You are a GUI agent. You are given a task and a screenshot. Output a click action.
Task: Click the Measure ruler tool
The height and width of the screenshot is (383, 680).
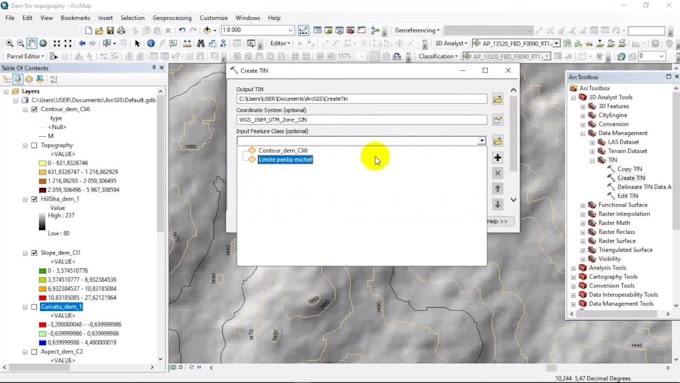pyautogui.click(x=187, y=43)
